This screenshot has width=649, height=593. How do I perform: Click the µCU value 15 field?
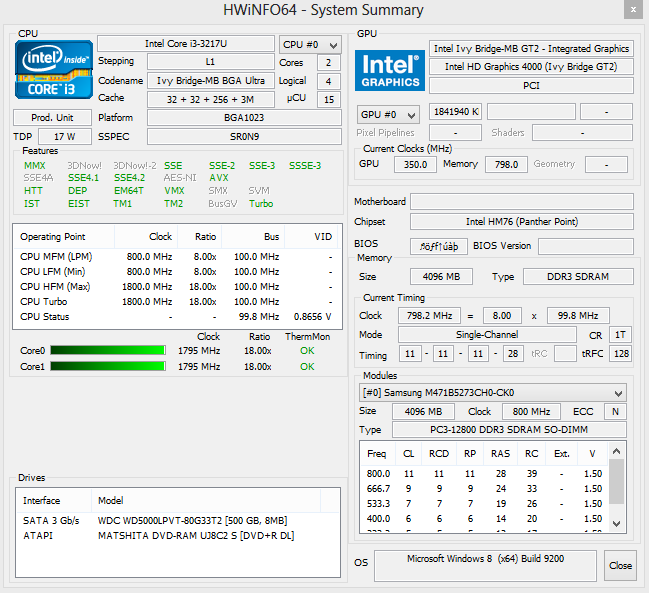[329, 100]
